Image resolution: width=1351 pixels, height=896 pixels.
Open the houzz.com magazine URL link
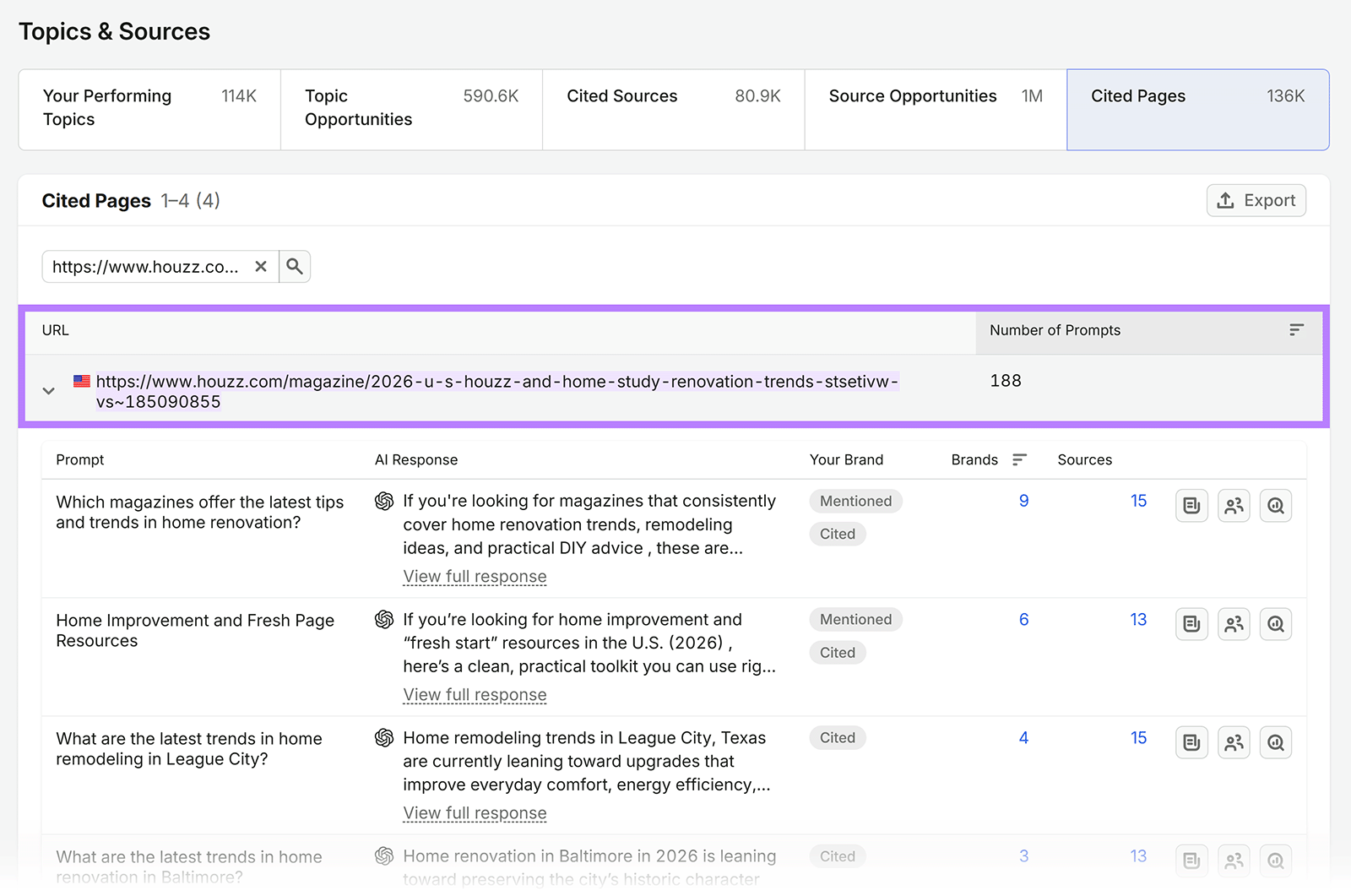[x=497, y=391]
